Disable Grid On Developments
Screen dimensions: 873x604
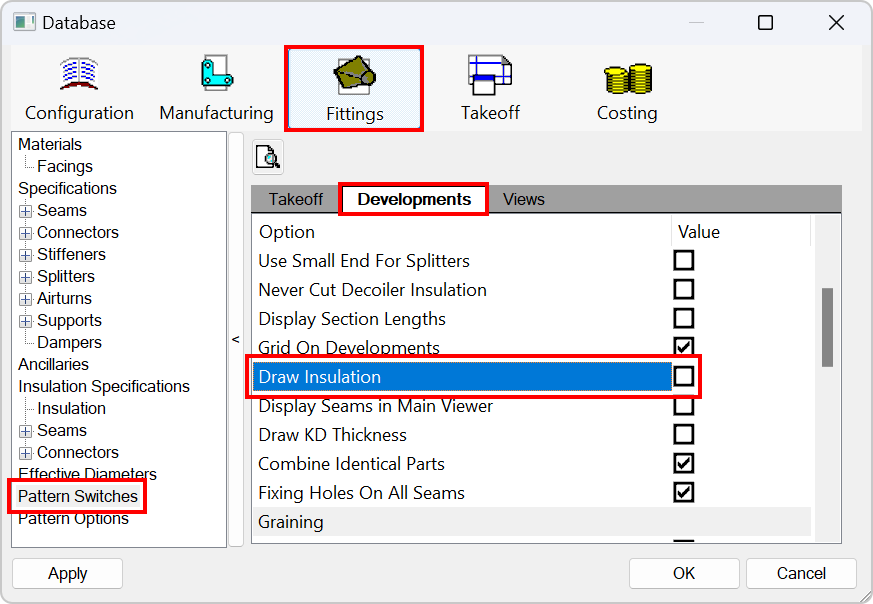coord(684,348)
